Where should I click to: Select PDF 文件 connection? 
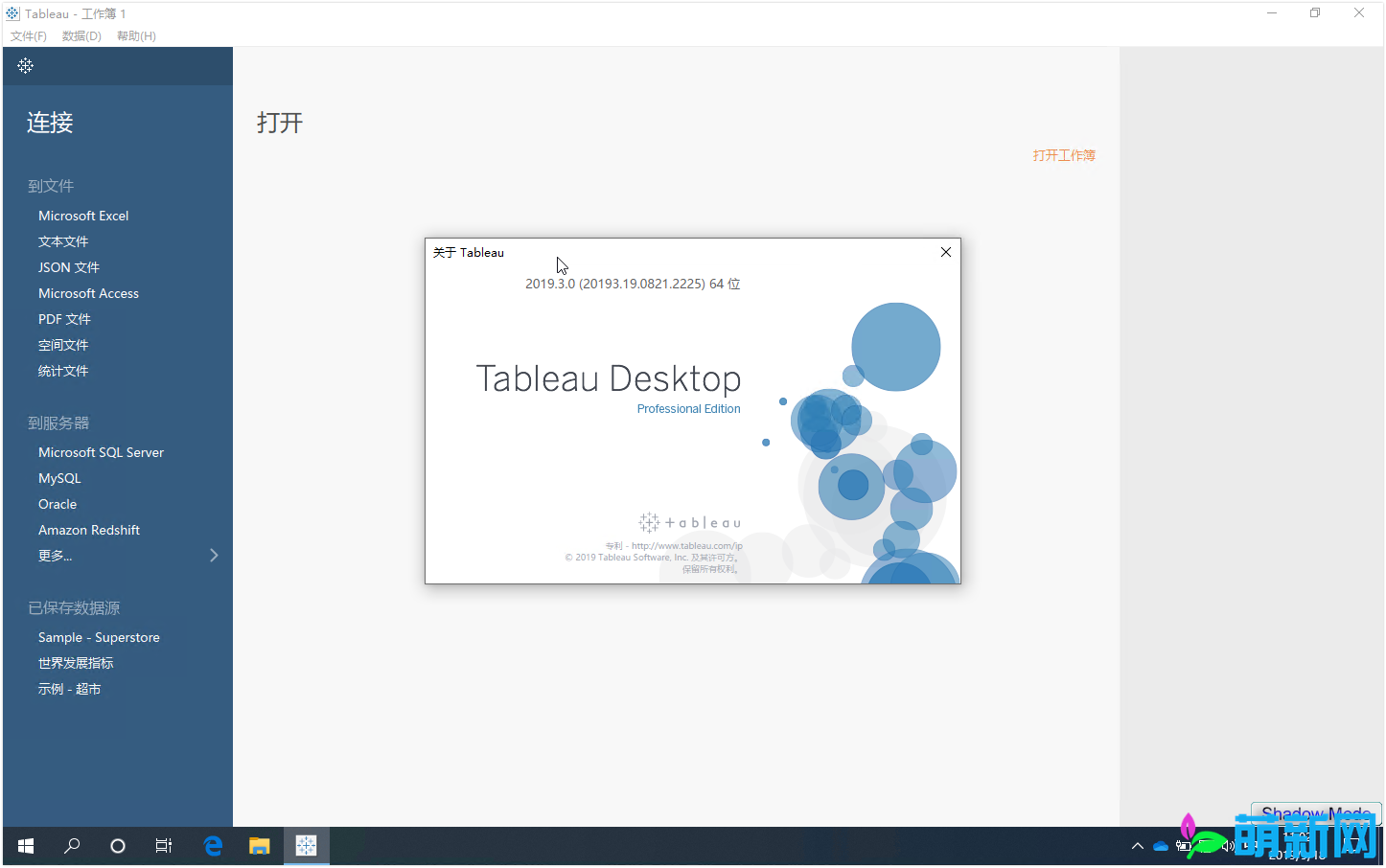[x=64, y=319]
